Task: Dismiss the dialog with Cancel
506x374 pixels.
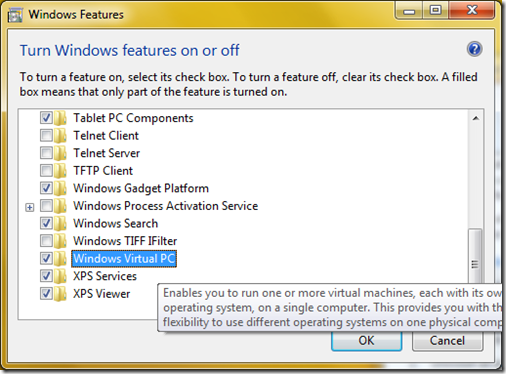Action: pyautogui.click(x=447, y=341)
